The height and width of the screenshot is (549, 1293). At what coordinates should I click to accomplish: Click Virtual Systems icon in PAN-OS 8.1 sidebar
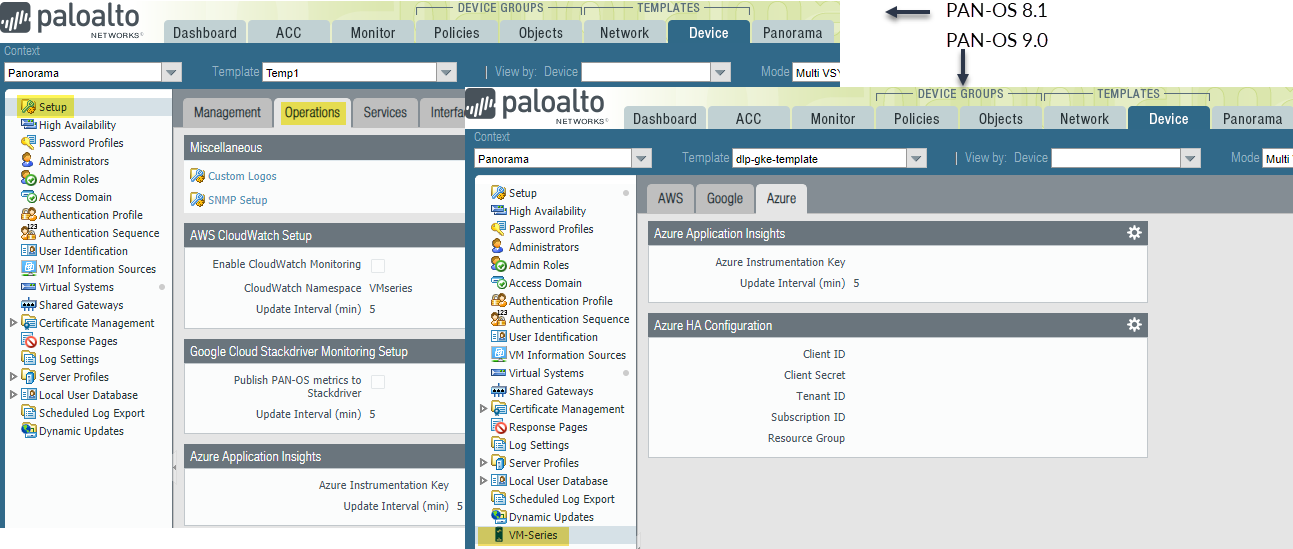pyautogui.click(x=29, y=287)
